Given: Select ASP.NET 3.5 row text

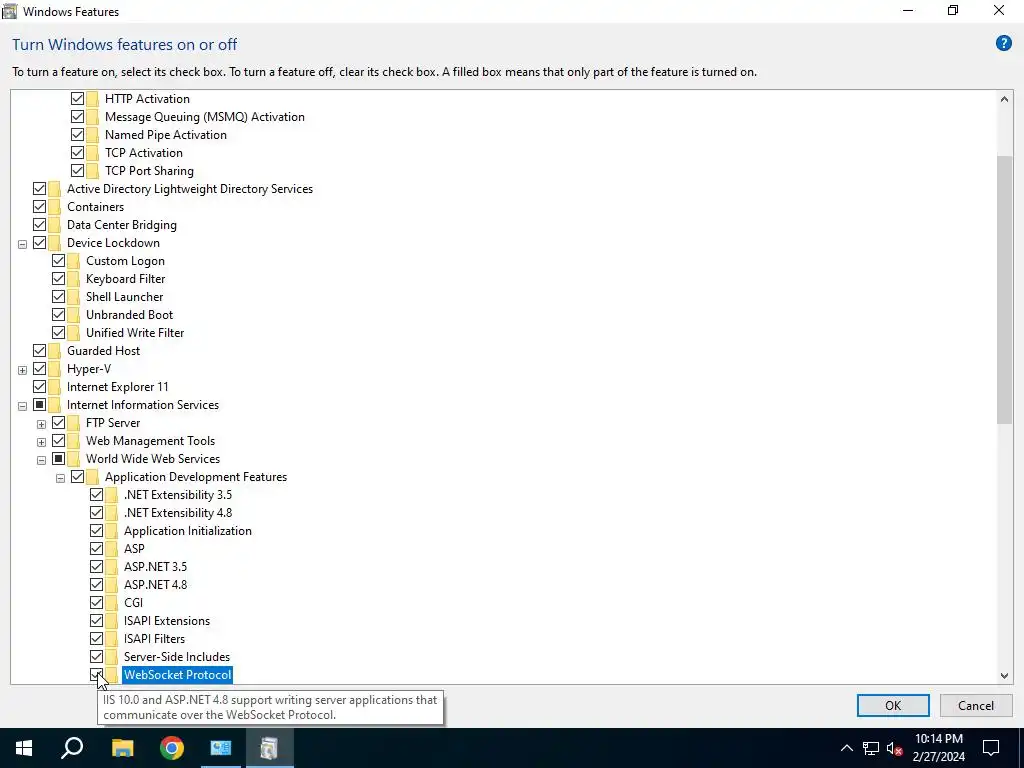Looking at the screenshot, I should click(155, 567).
